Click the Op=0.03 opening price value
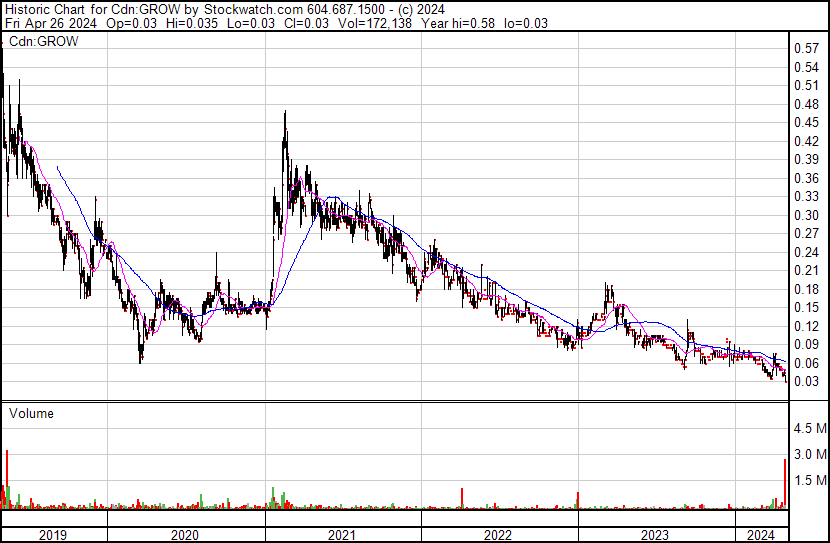Viewport: 830px width, 543px height. tap(131, 23)
